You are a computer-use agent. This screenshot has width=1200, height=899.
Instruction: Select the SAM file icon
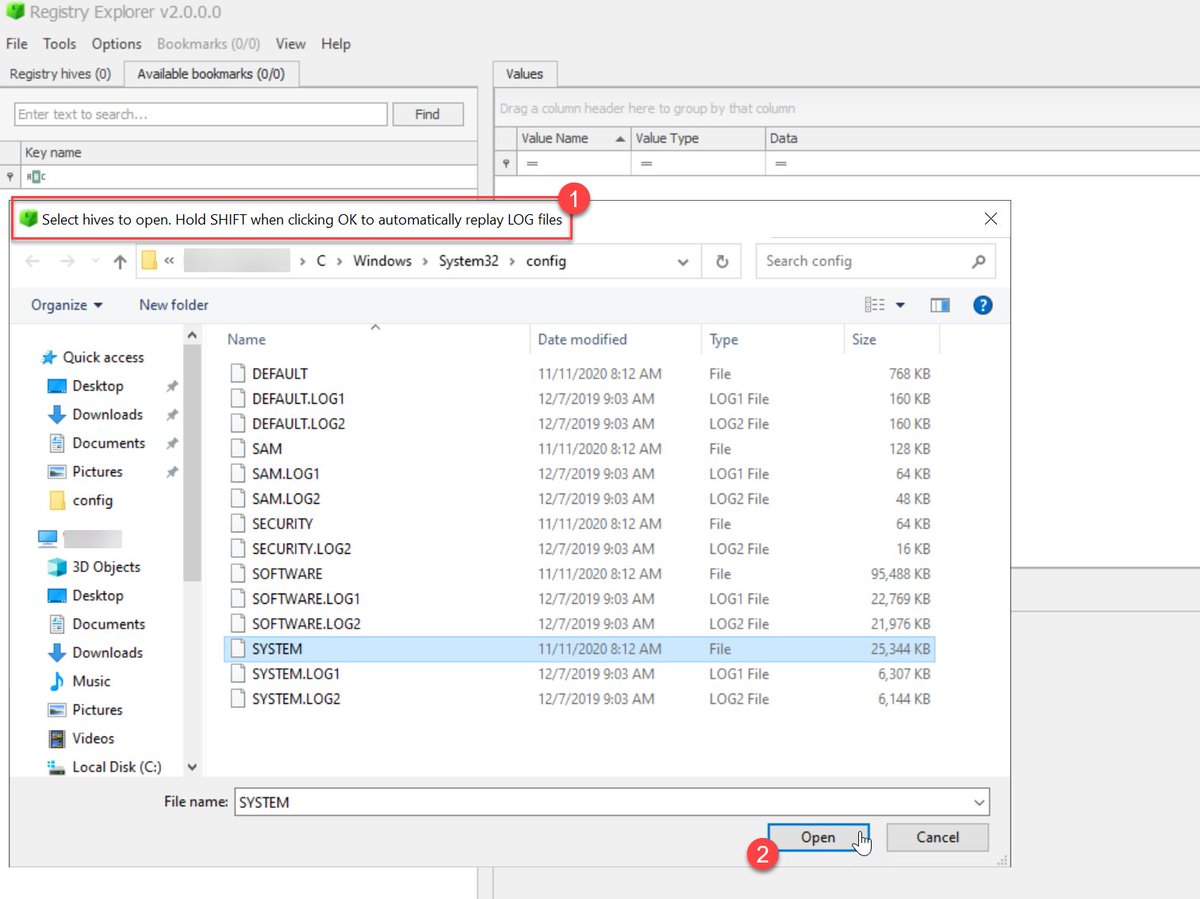tap(237, 448)
